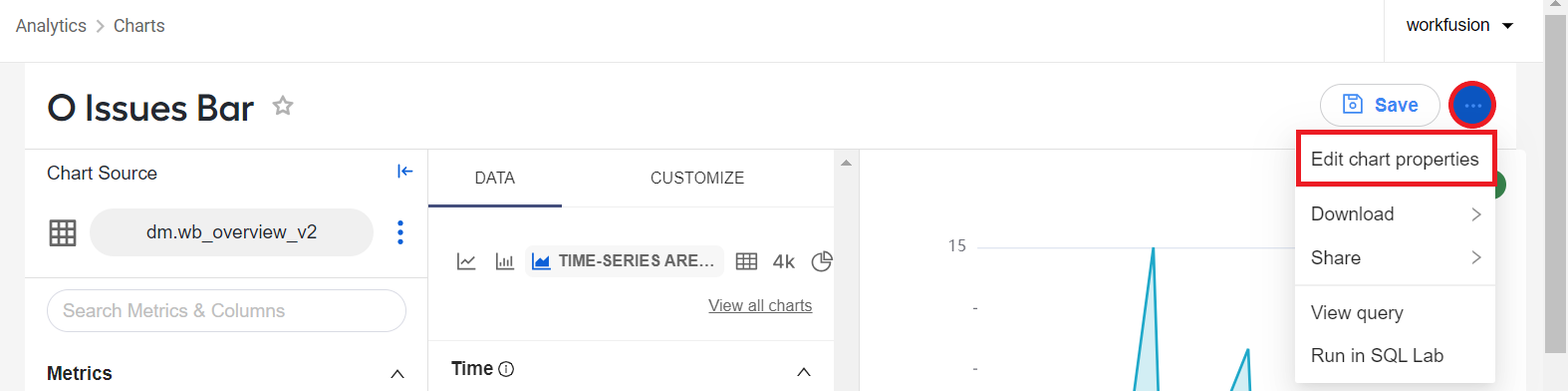Click the Search Metrics & Columns field
The width and height of the screenshot is (1568, 391).
tap(226, 311)
